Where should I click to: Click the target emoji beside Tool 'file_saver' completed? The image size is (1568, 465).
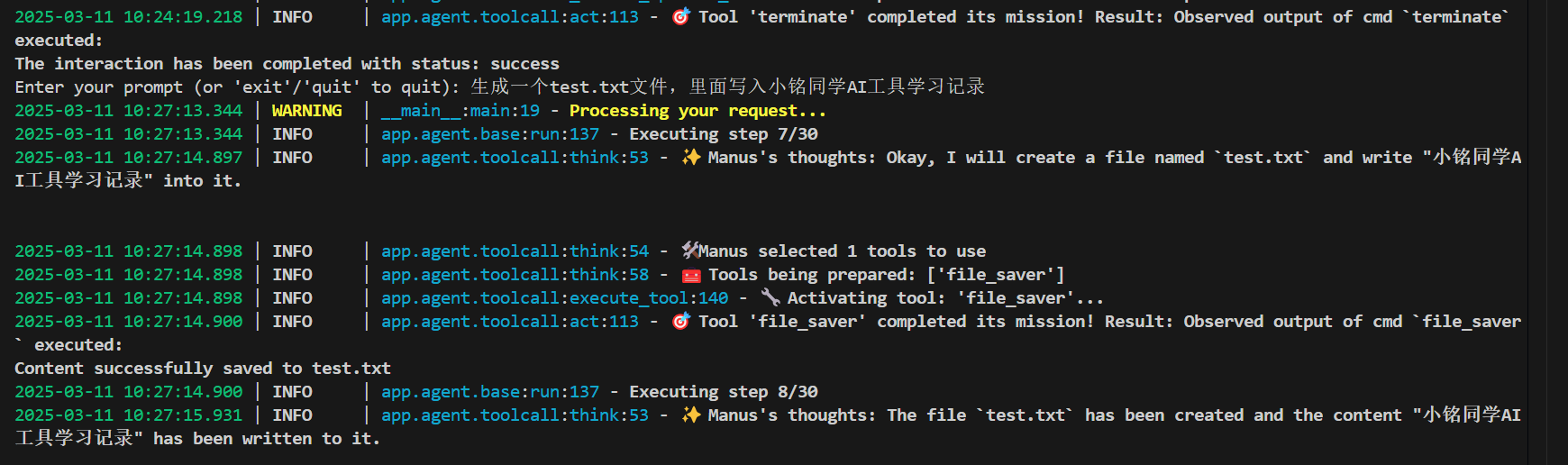(x=680, y=321)
